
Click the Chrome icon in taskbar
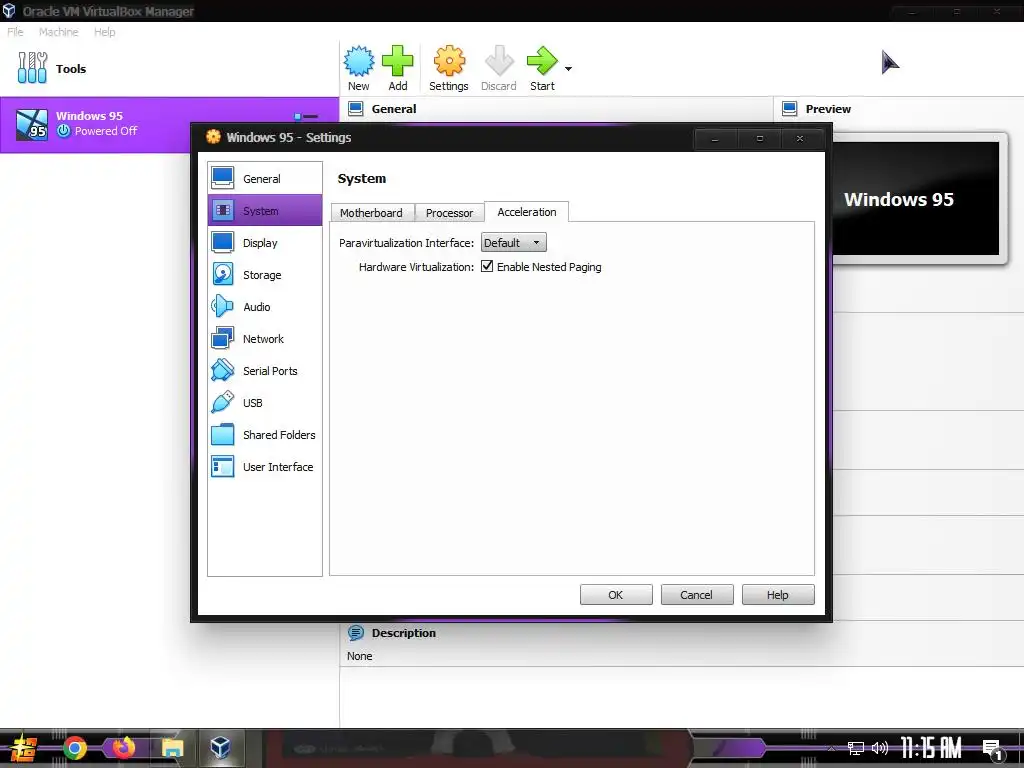pos(75,748)
